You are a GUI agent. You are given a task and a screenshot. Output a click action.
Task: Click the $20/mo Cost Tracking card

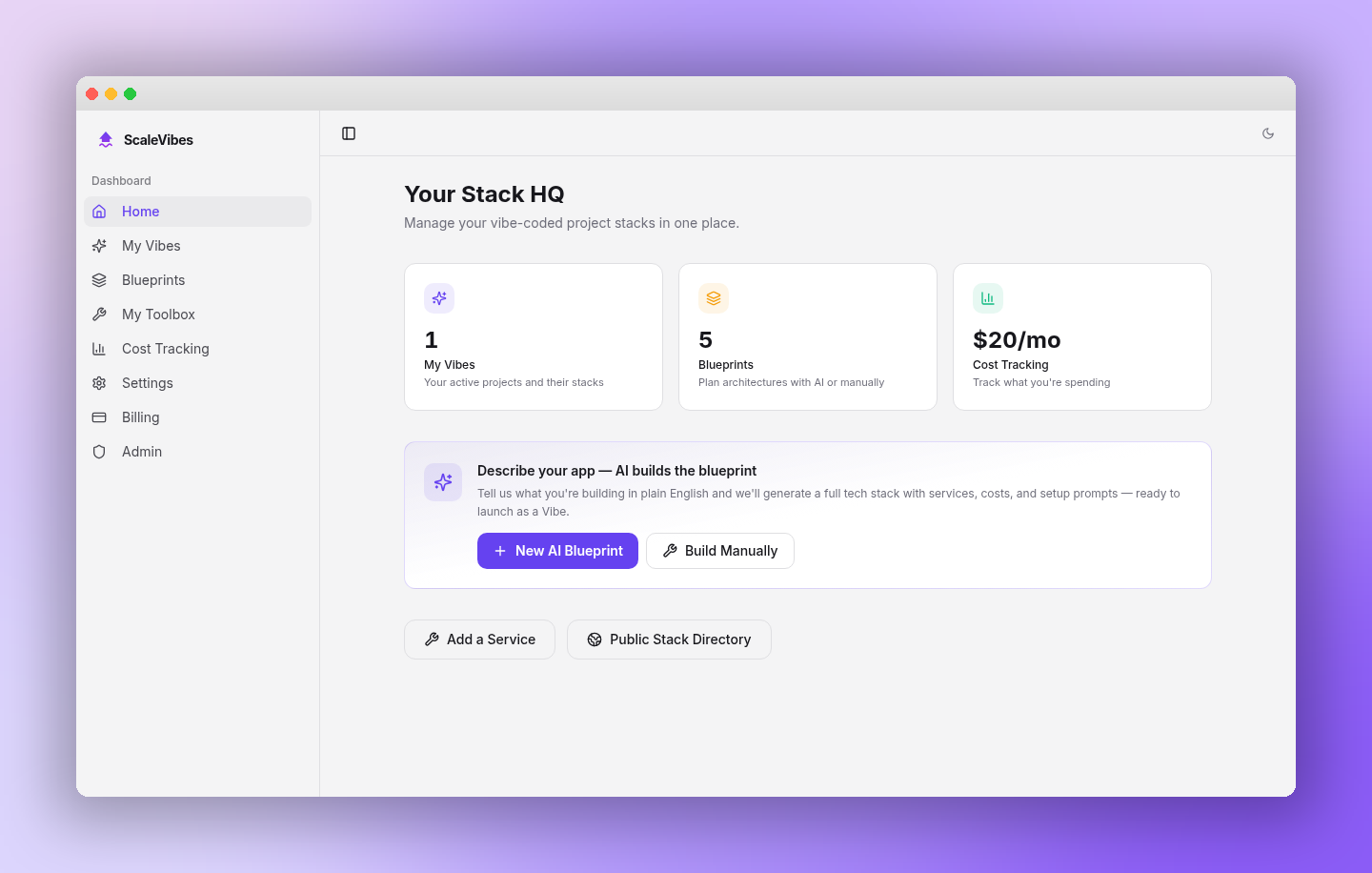pyautogui.click(x=1081, y=336)
